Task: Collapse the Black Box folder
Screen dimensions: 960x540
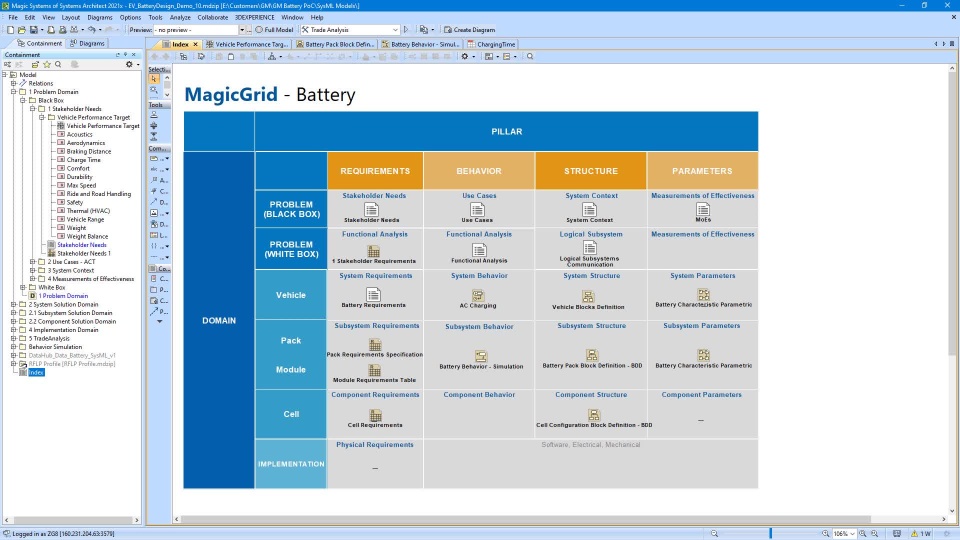Action: [x=23, y=100]
